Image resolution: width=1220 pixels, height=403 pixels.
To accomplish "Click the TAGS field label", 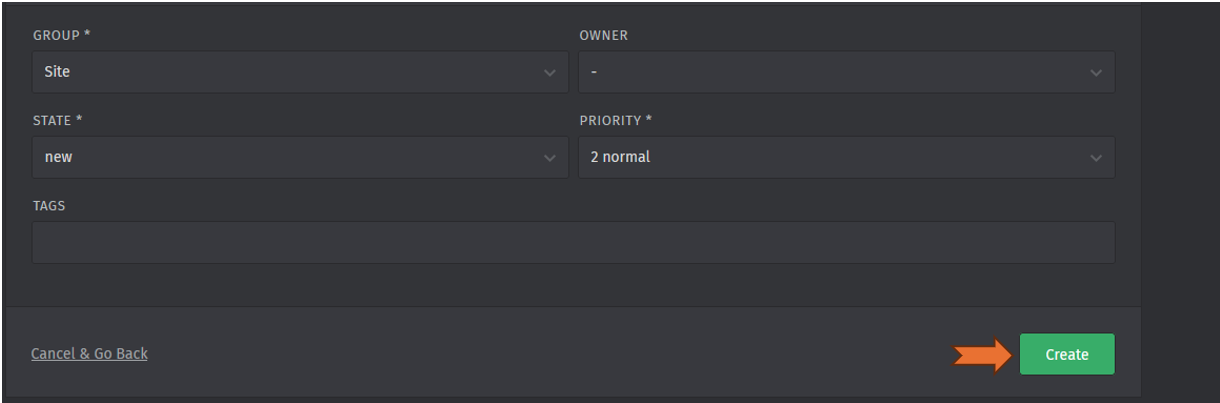I will pyautogui.click(x=49, y=206).
